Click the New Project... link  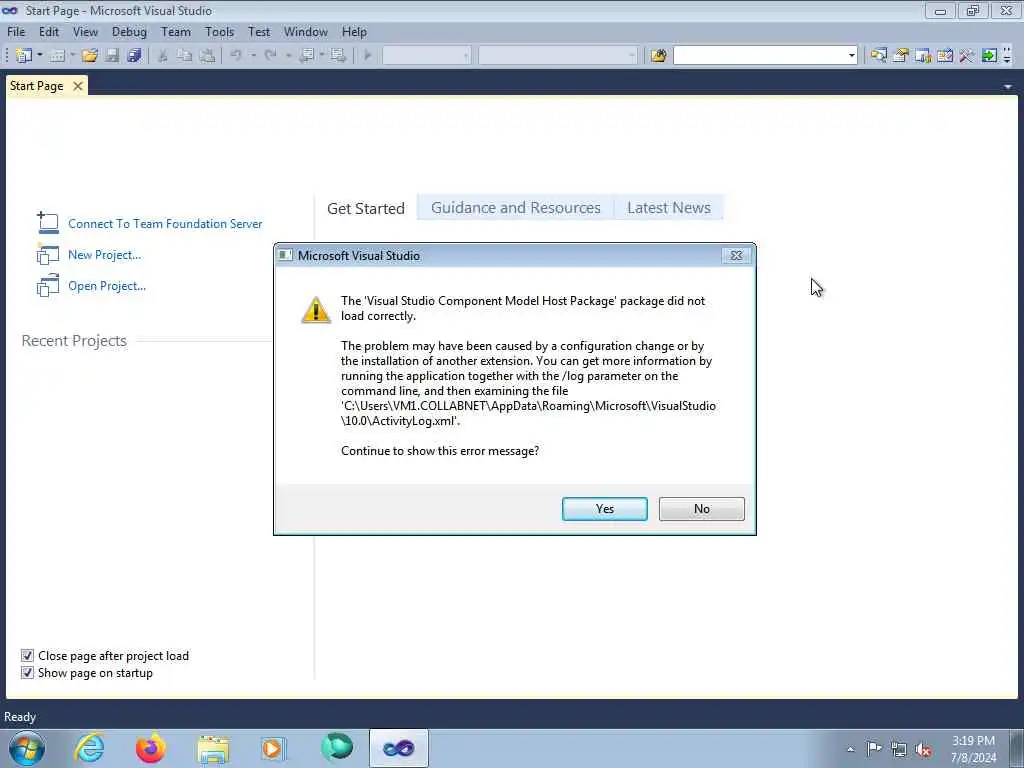[104, 255]
